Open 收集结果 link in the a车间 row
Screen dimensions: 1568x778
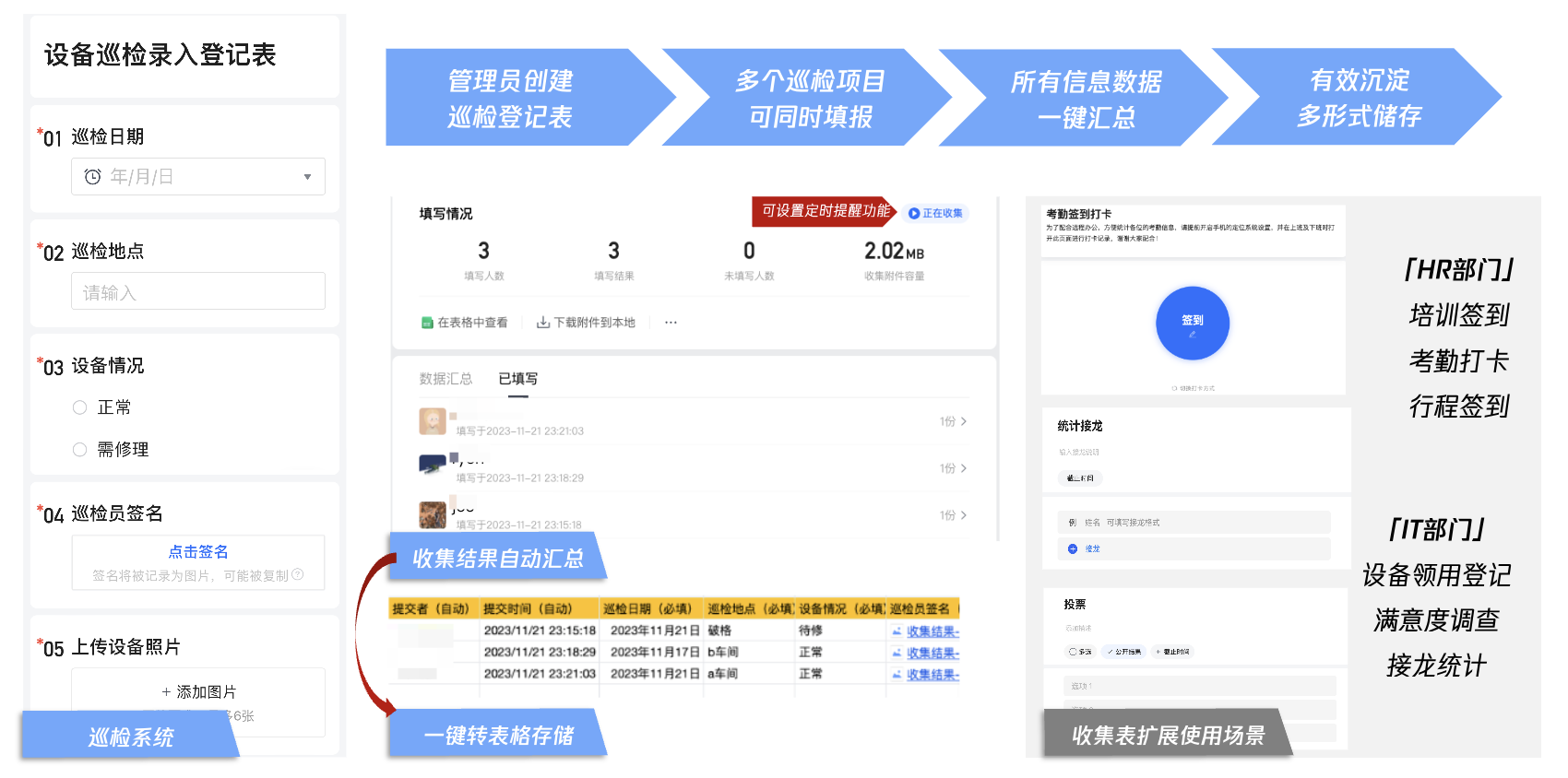pyautogui.click(x=932, y=675)
